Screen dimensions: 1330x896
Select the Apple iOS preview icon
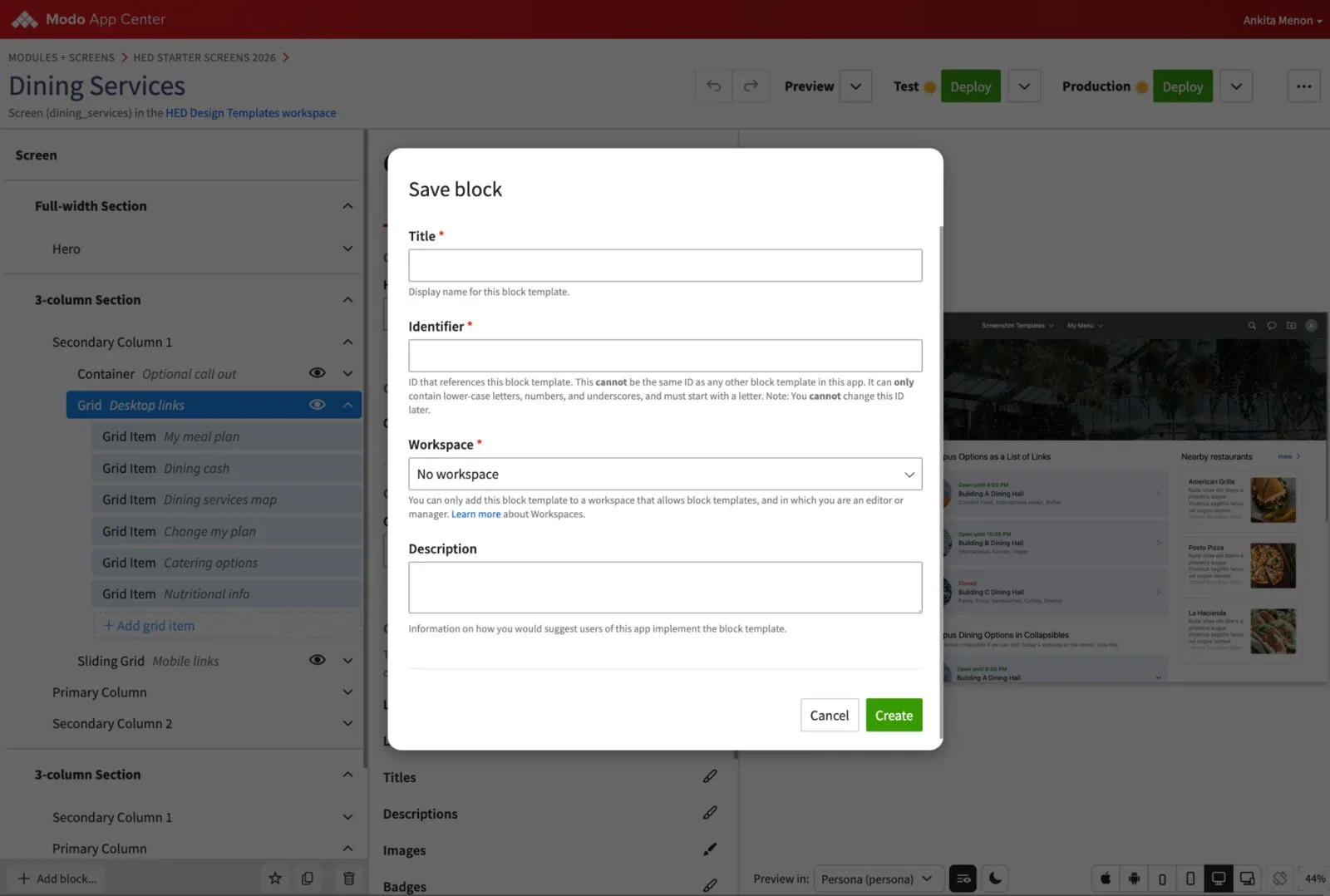pyautogui.click(x=1106, y=879)
